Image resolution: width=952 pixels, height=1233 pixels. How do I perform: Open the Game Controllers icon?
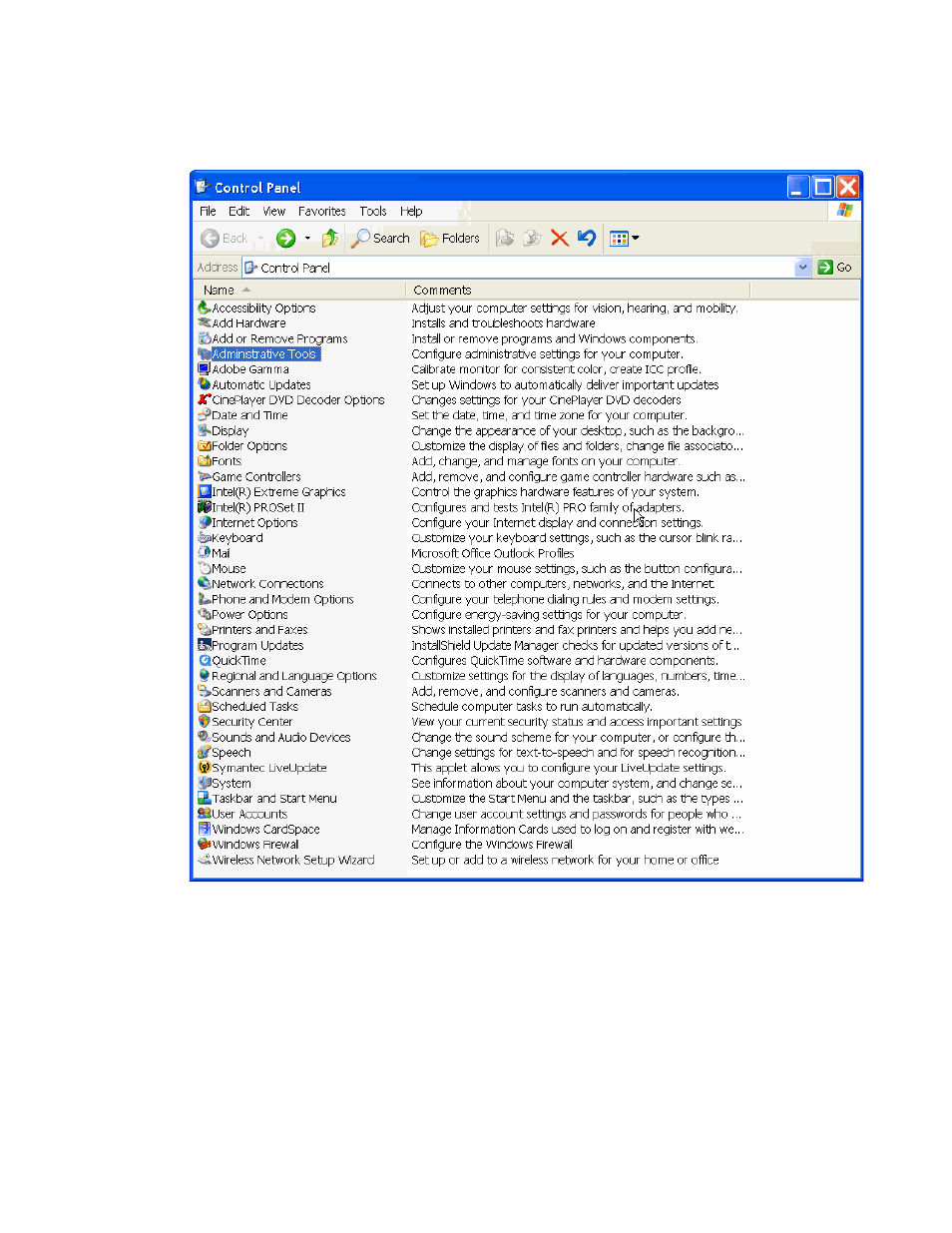point(205,476)
